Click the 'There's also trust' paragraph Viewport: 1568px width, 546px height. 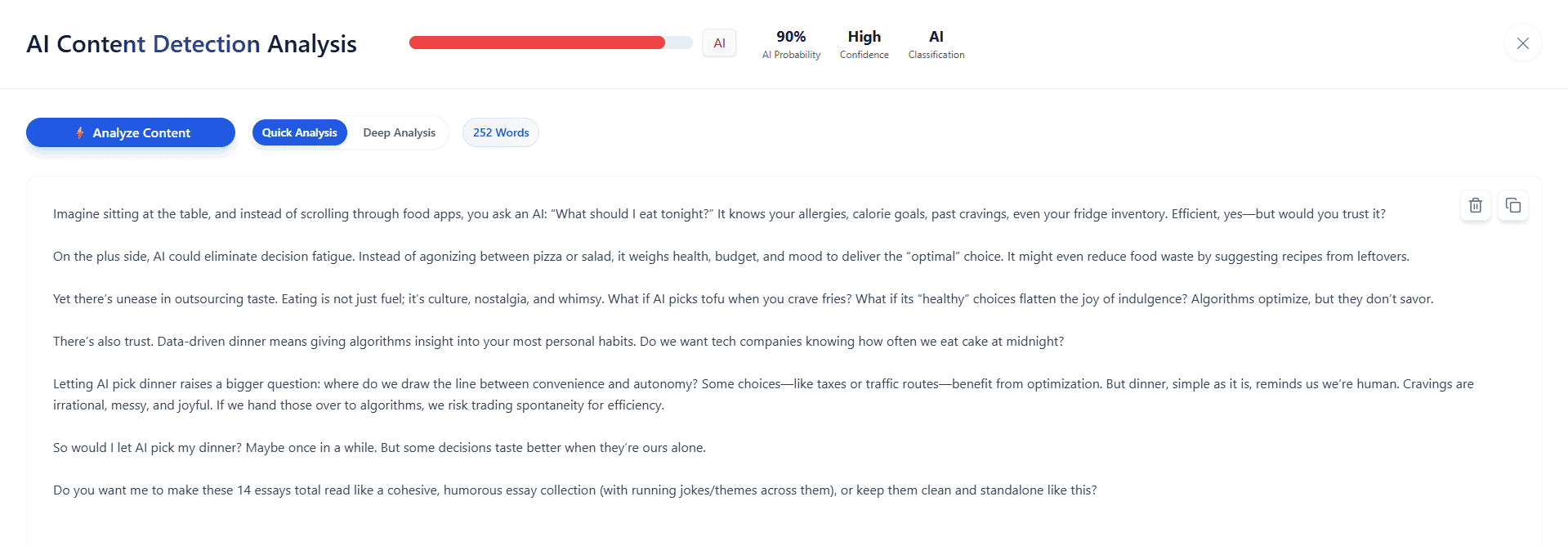click(x=559, y=342)
